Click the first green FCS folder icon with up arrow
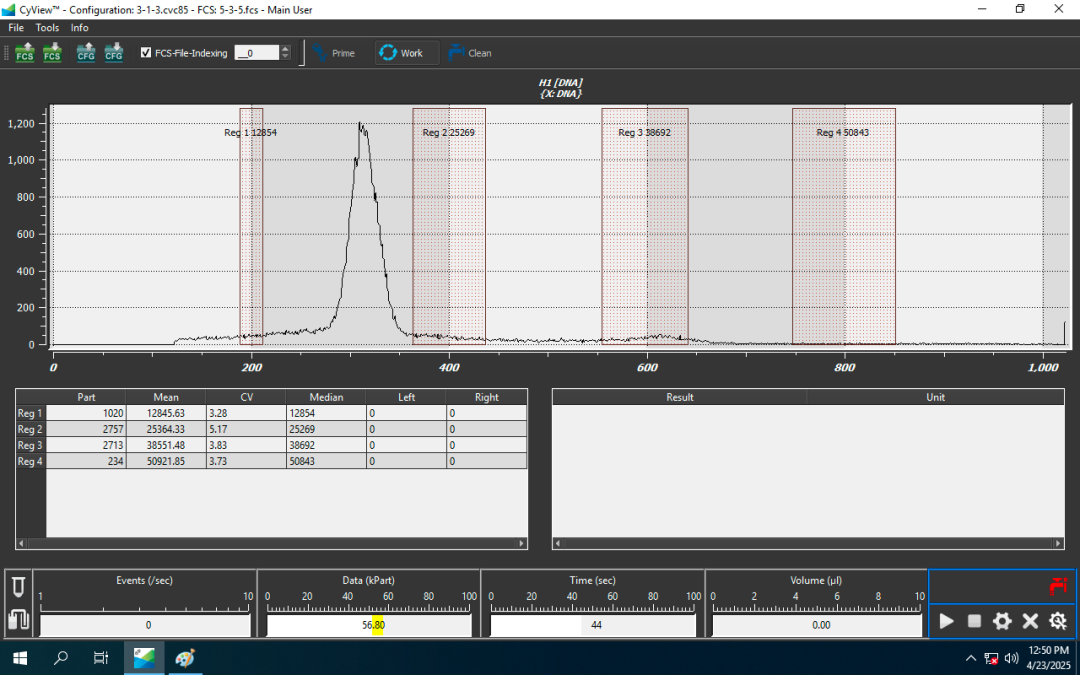1080x675 pixels. click(25, 52)
